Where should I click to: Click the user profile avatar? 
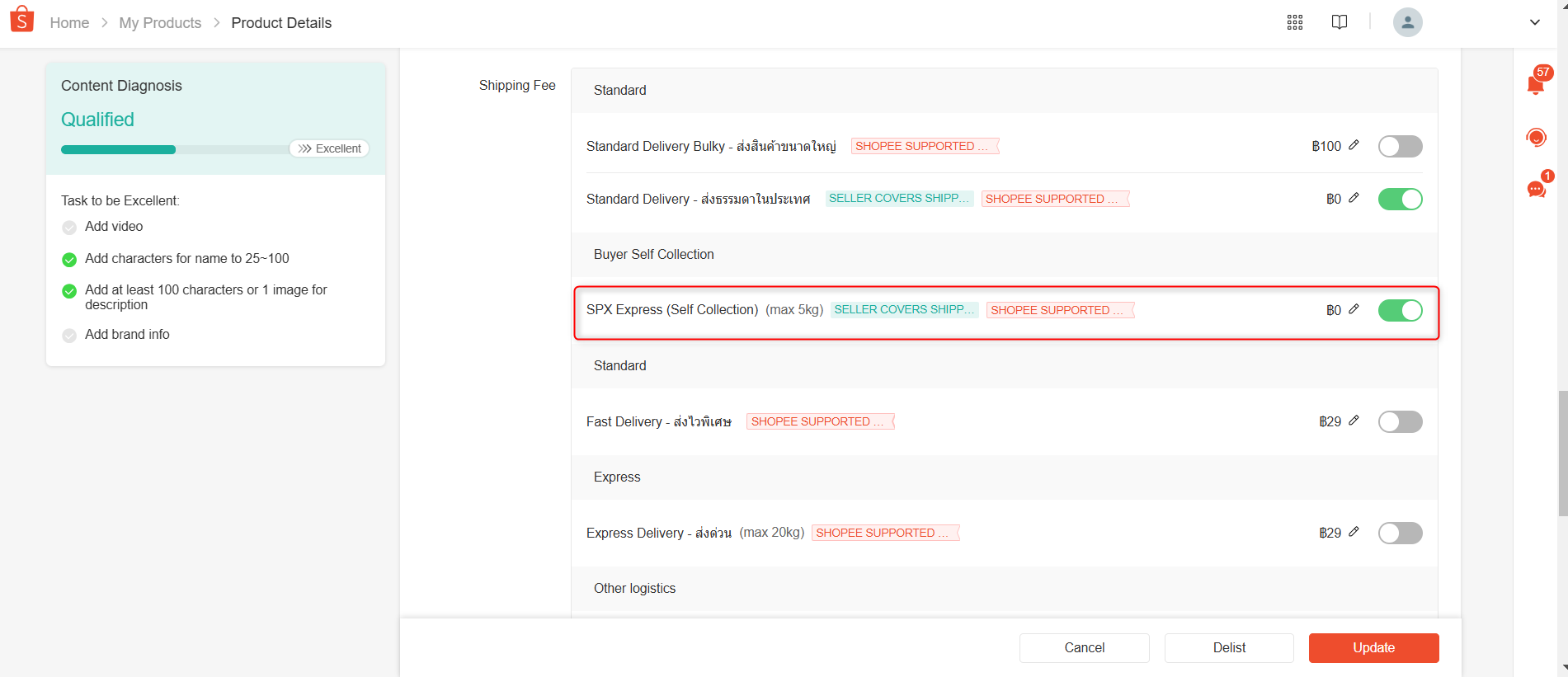1407,22
